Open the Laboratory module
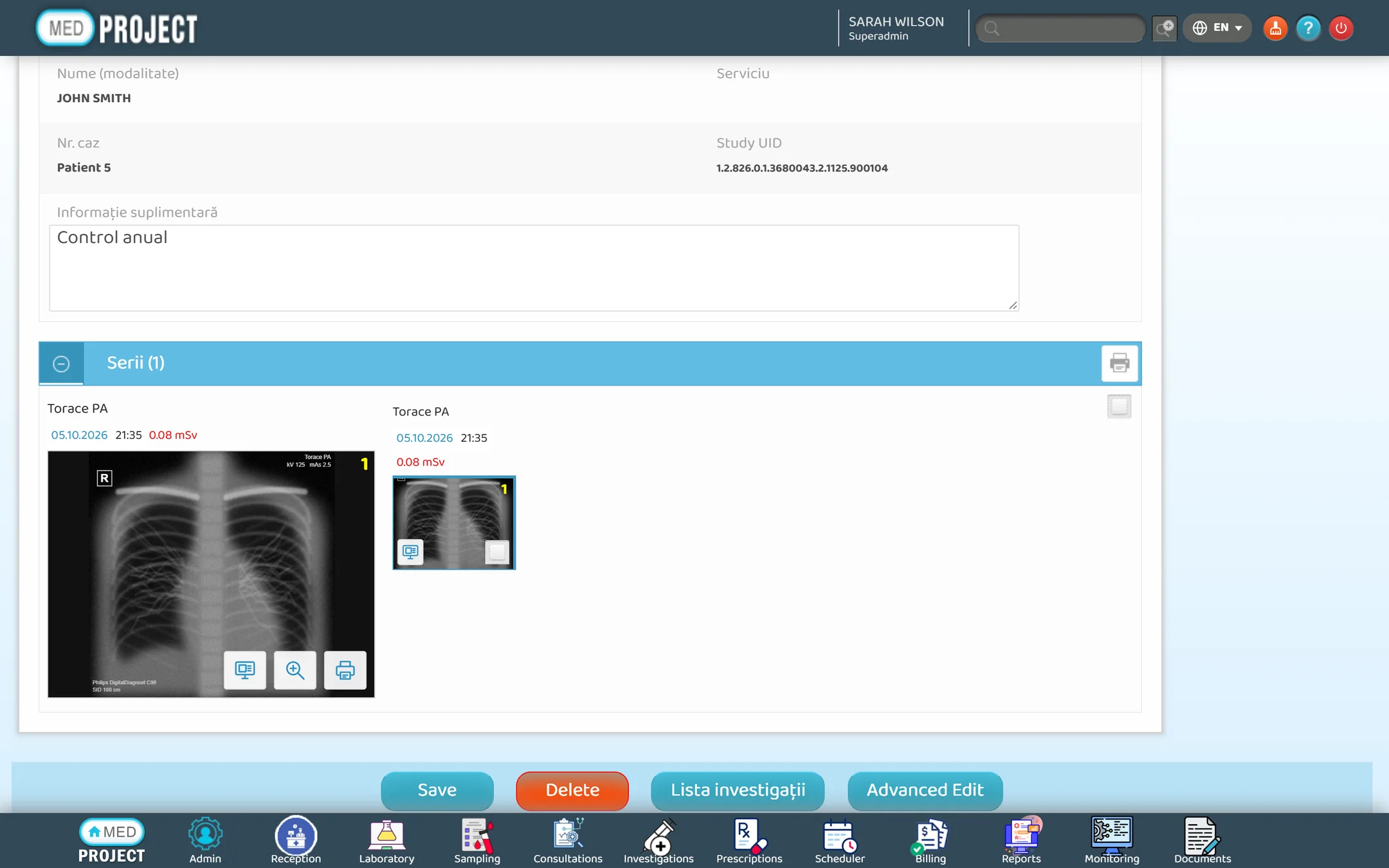This screenshot has height=868, width=1389. (386, 841)
